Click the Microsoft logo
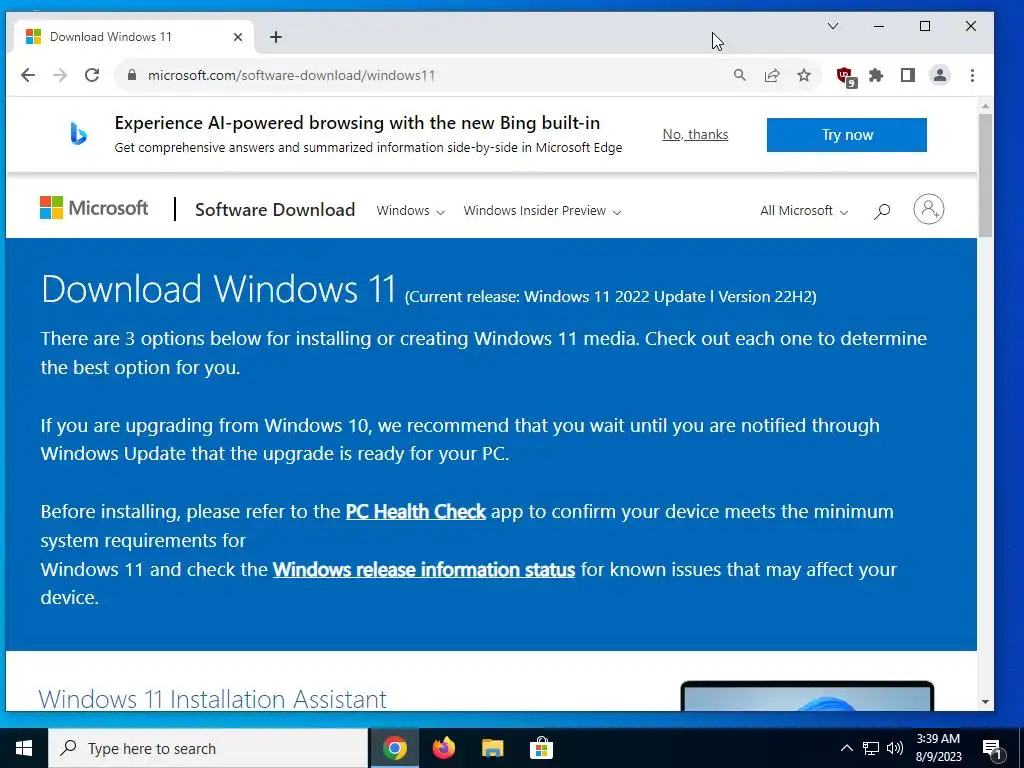 click(x=94, y=208)
